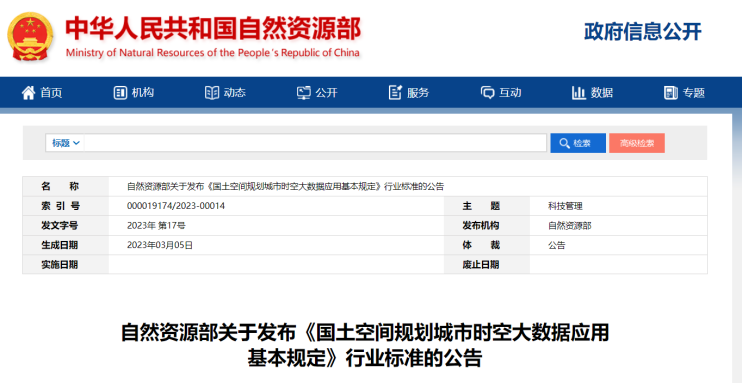Click the document-edit icon beside 服务
The image size is (742, 383).
pos(395,93)
